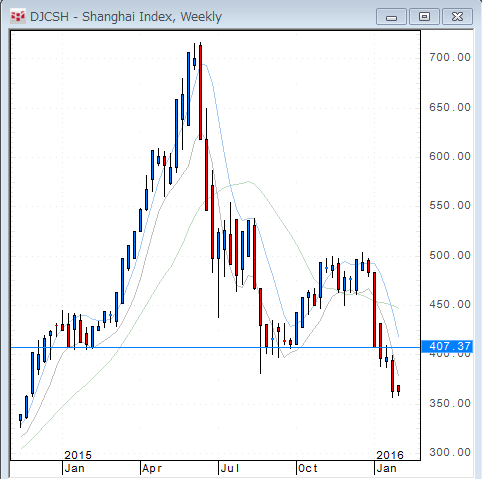Close the DJCSH chart window

pyautogui.click(x=457, y=17)
